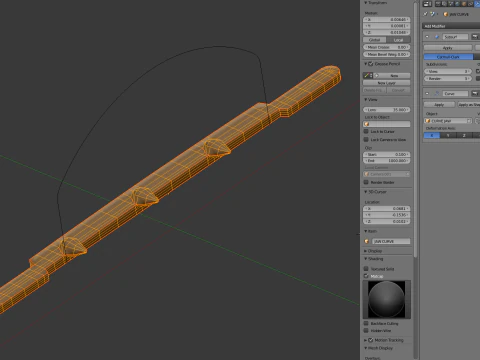Switch to the Render Layers properties tab
This screenshot has width=480, height=360.
click(444, 4)
